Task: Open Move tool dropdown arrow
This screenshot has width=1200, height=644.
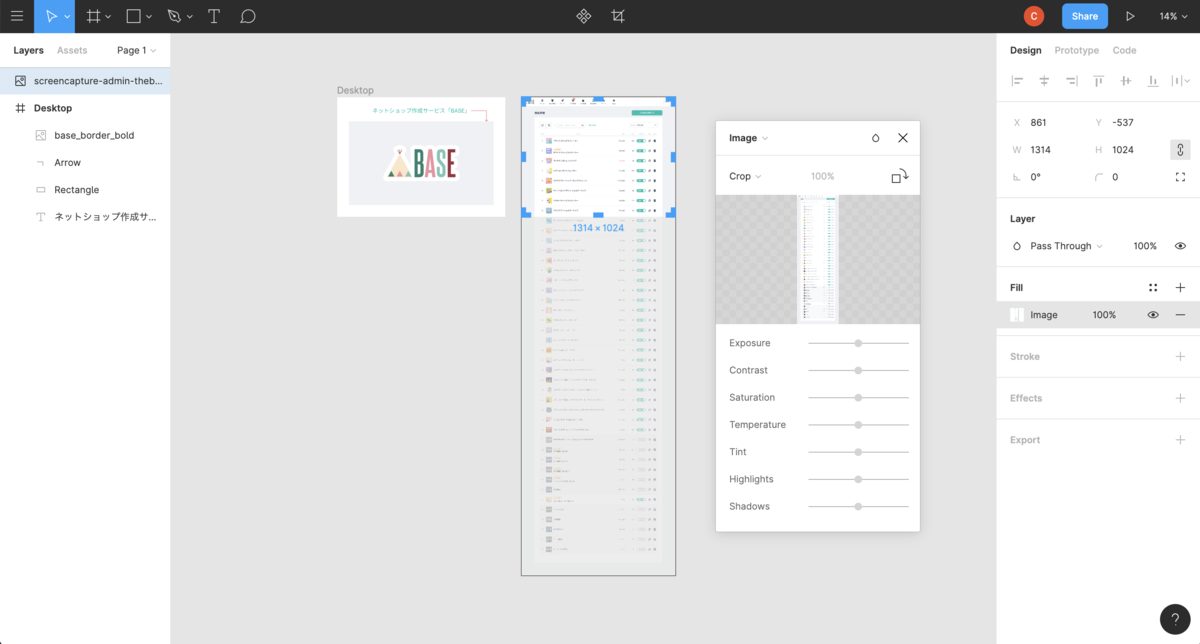Action: (x=67, y=17)
